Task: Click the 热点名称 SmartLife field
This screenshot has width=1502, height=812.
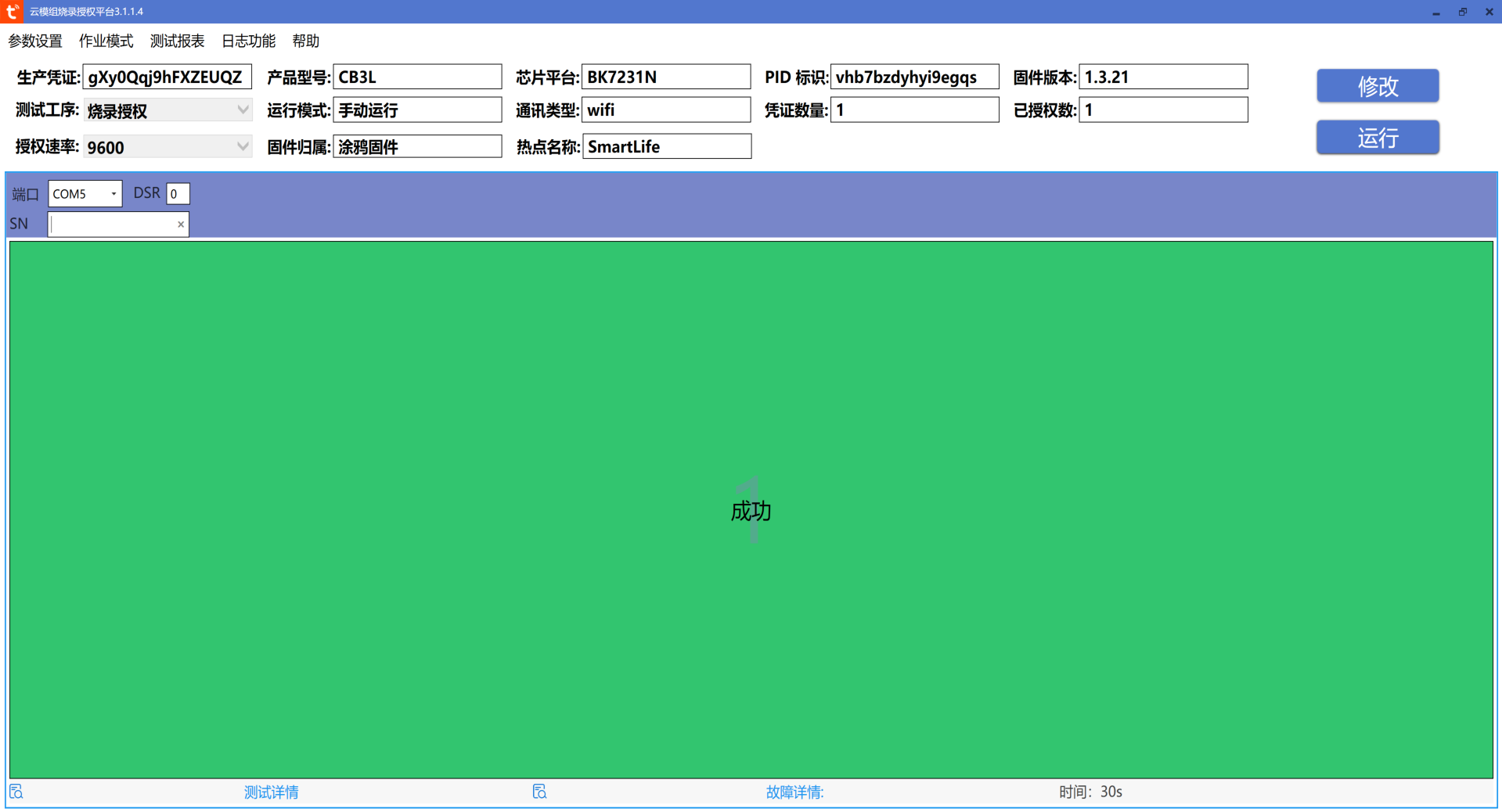Action: tap(667, 146)
